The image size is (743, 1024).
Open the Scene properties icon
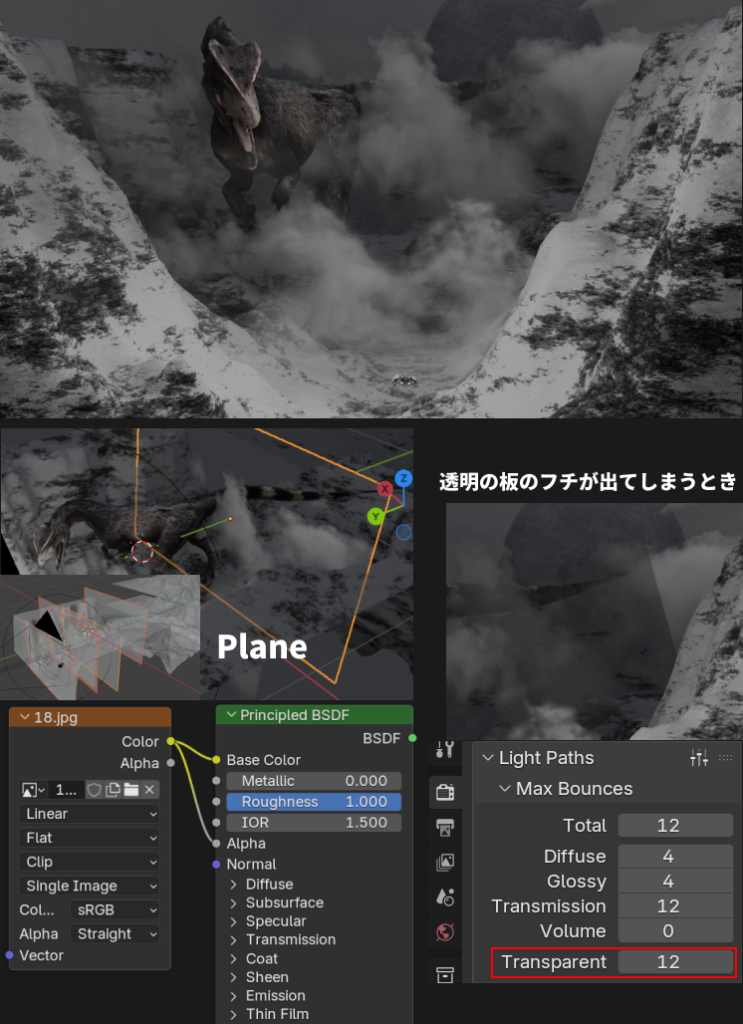[445, 897]
